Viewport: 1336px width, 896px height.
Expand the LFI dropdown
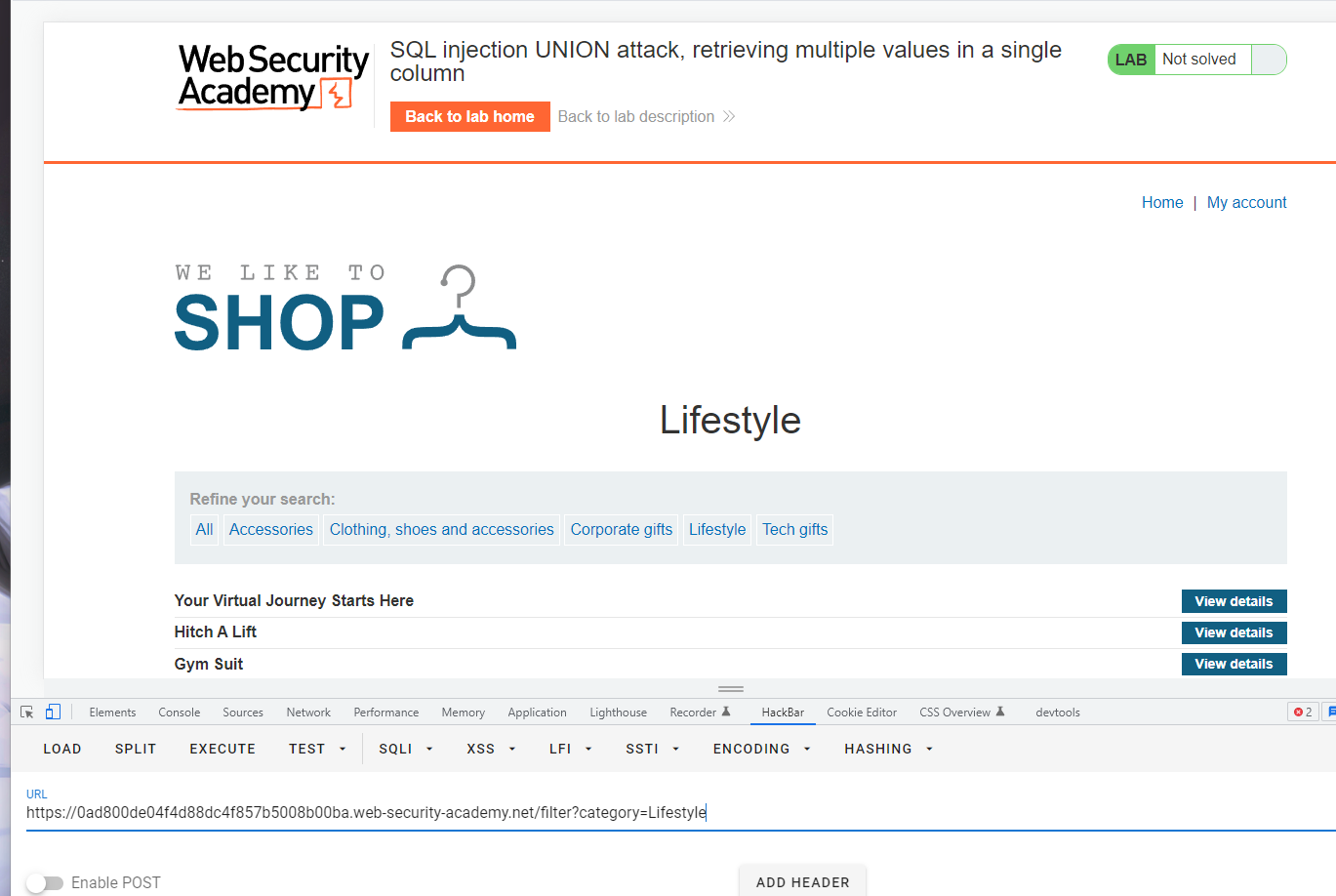pyautogui.click(x=571, y=749)
